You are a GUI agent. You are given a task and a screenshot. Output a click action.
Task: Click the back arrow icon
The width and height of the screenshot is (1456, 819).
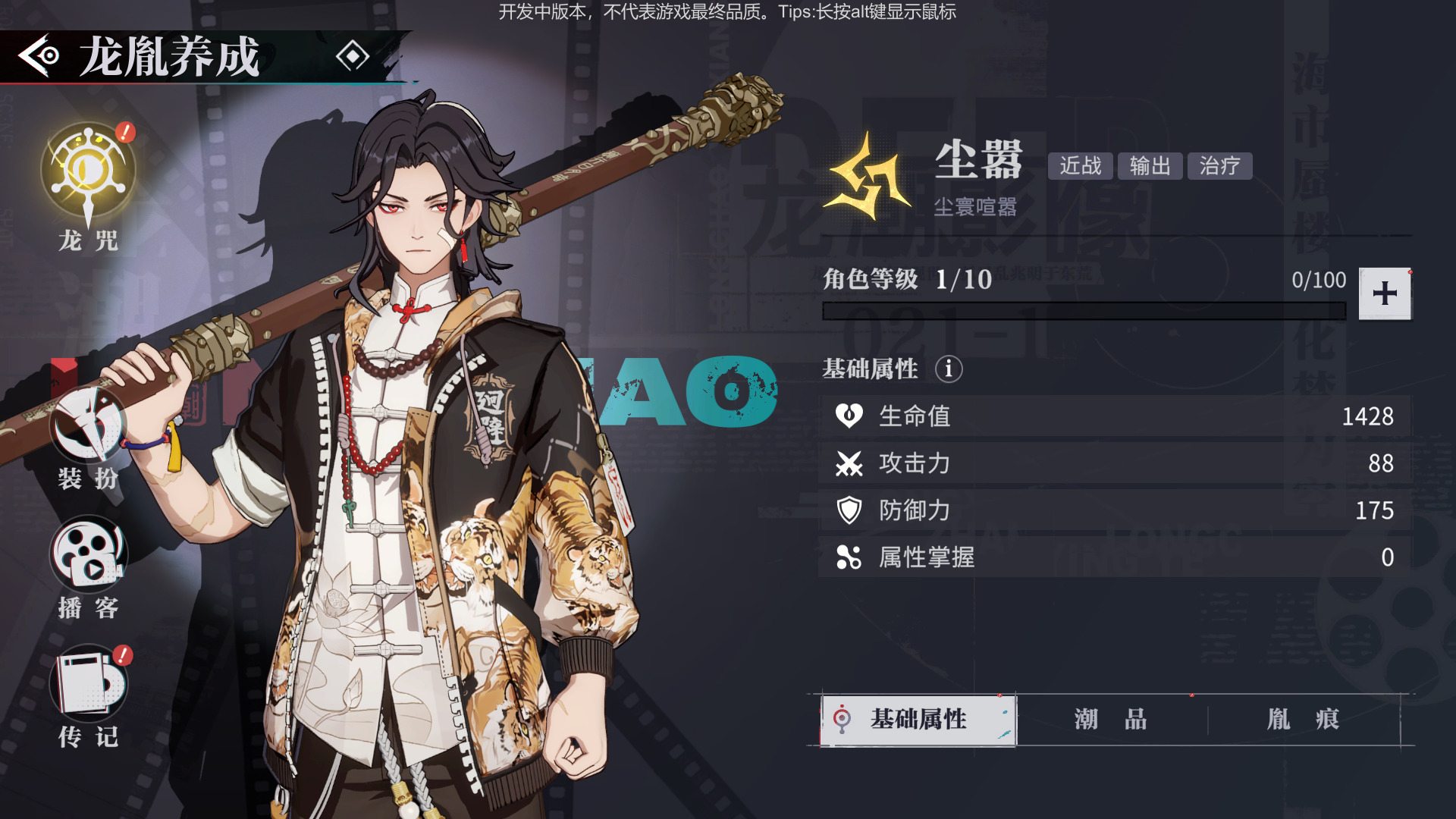point(39,55)
